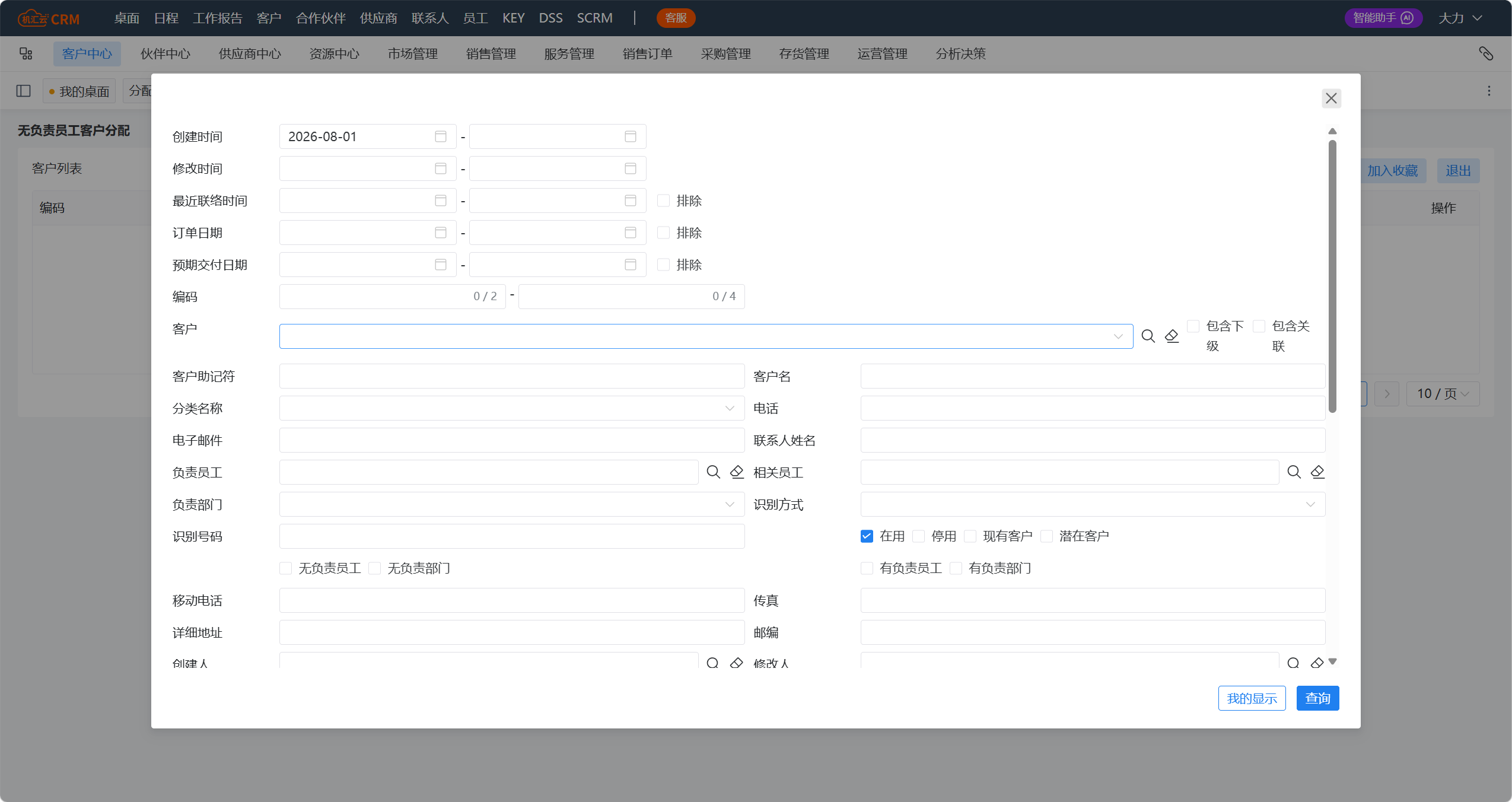Click 加入收藏 button behind dialog
Viewport: 1512px width, 802px height.
coord(1392,171)
